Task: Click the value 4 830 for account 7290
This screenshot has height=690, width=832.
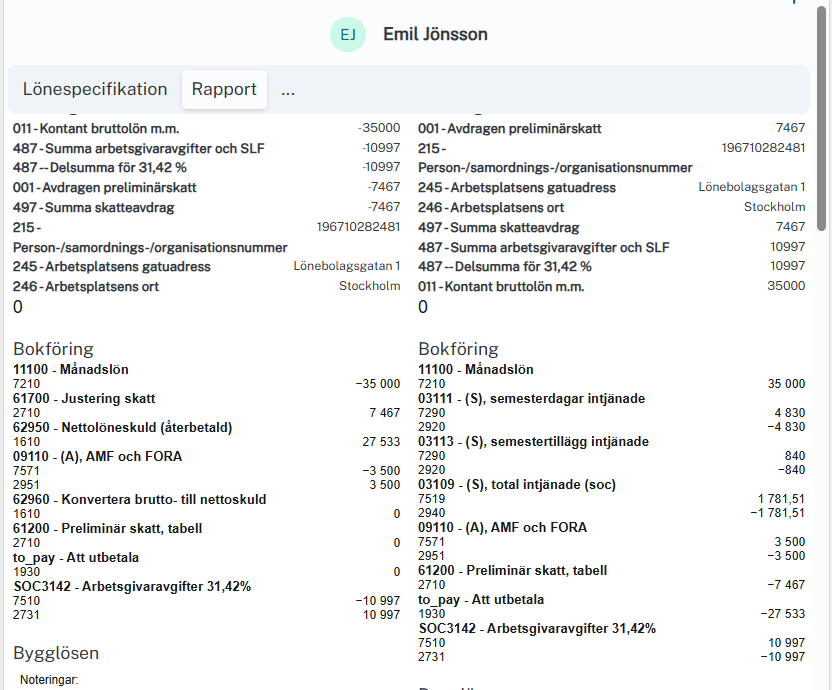Action: click(x=788, y=413)
